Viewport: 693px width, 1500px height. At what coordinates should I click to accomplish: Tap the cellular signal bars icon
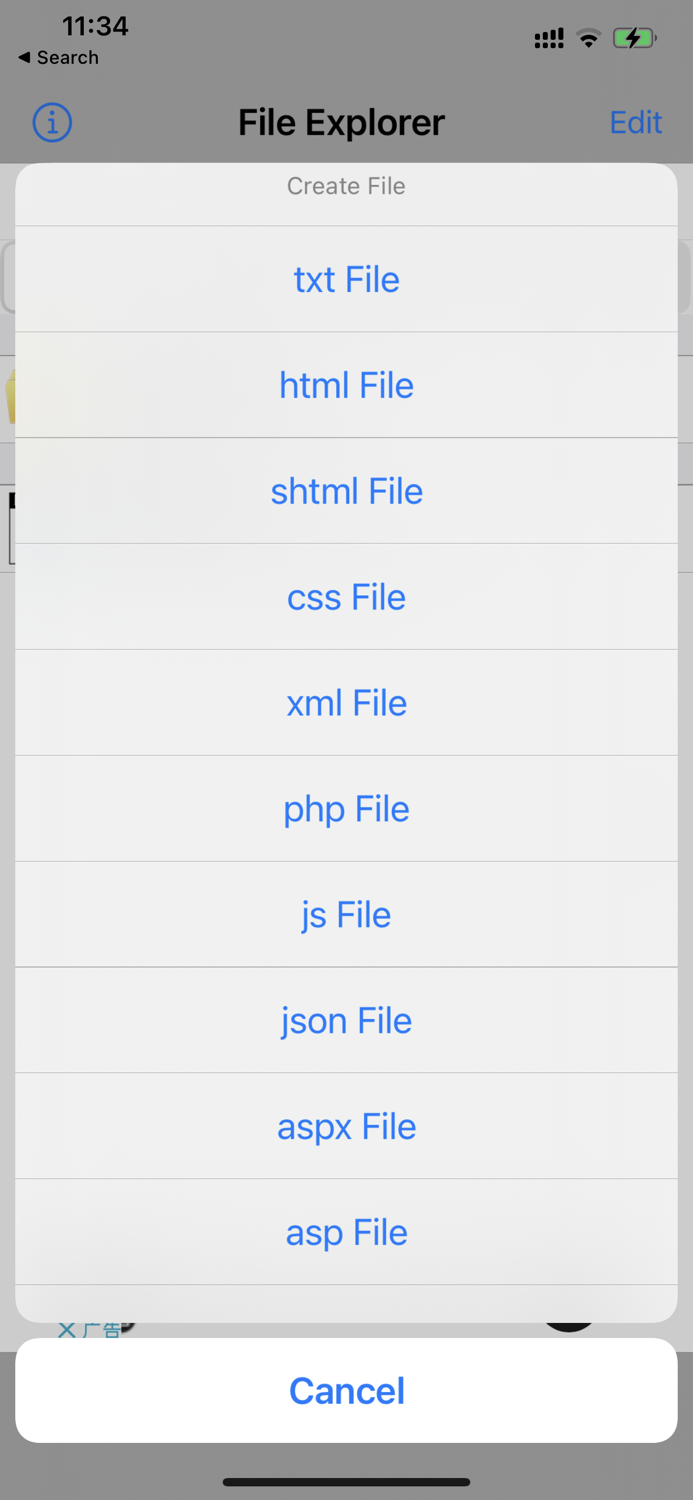pyautogui.click(x=548, y=38)
